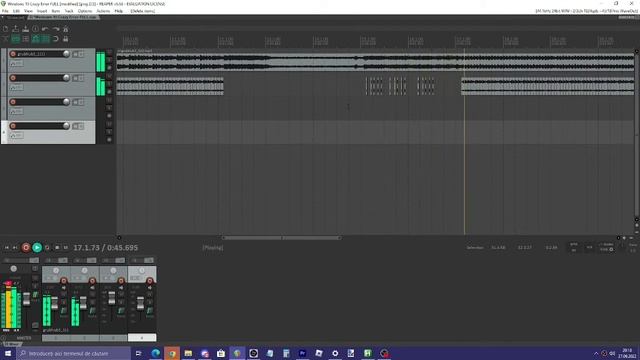Image resolution: width=640 pixels, height=360 pixels.
Task: Click the time display 17.1.73 / 0:45.695
Action: point(106,248)
